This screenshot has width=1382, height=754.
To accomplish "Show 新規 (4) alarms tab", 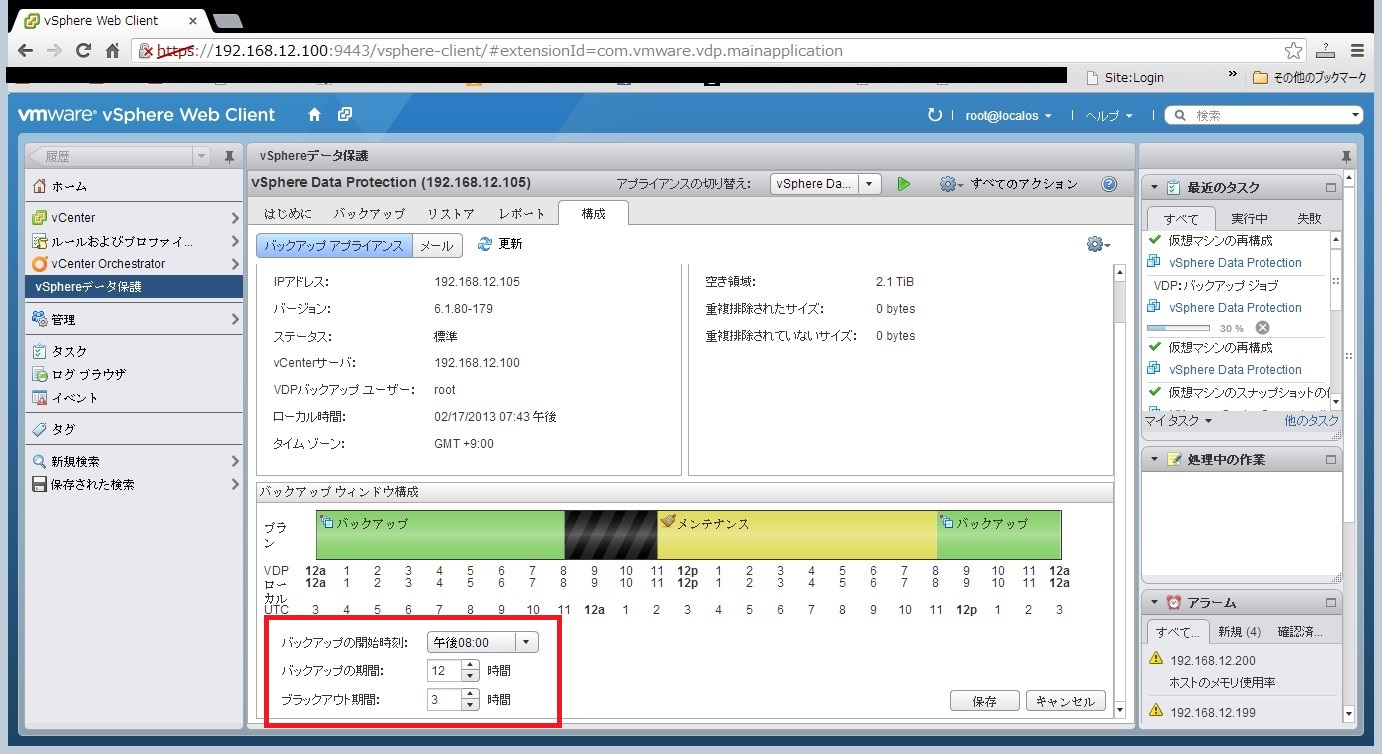I will pos(1239,632).
